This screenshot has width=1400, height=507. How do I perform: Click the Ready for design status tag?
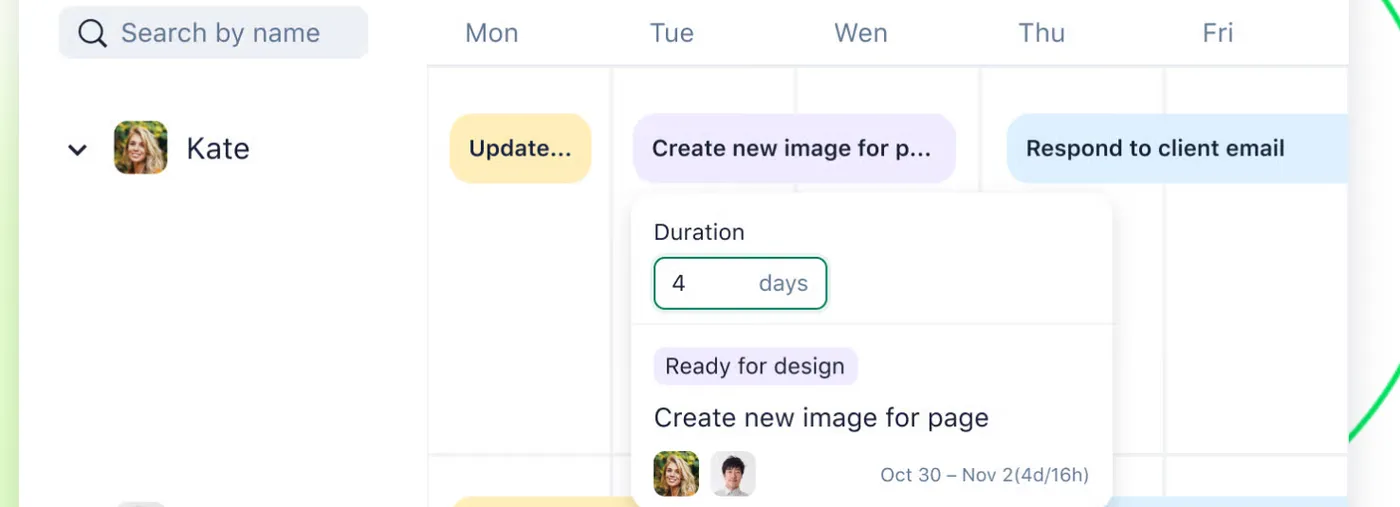(x=755, y=366)
